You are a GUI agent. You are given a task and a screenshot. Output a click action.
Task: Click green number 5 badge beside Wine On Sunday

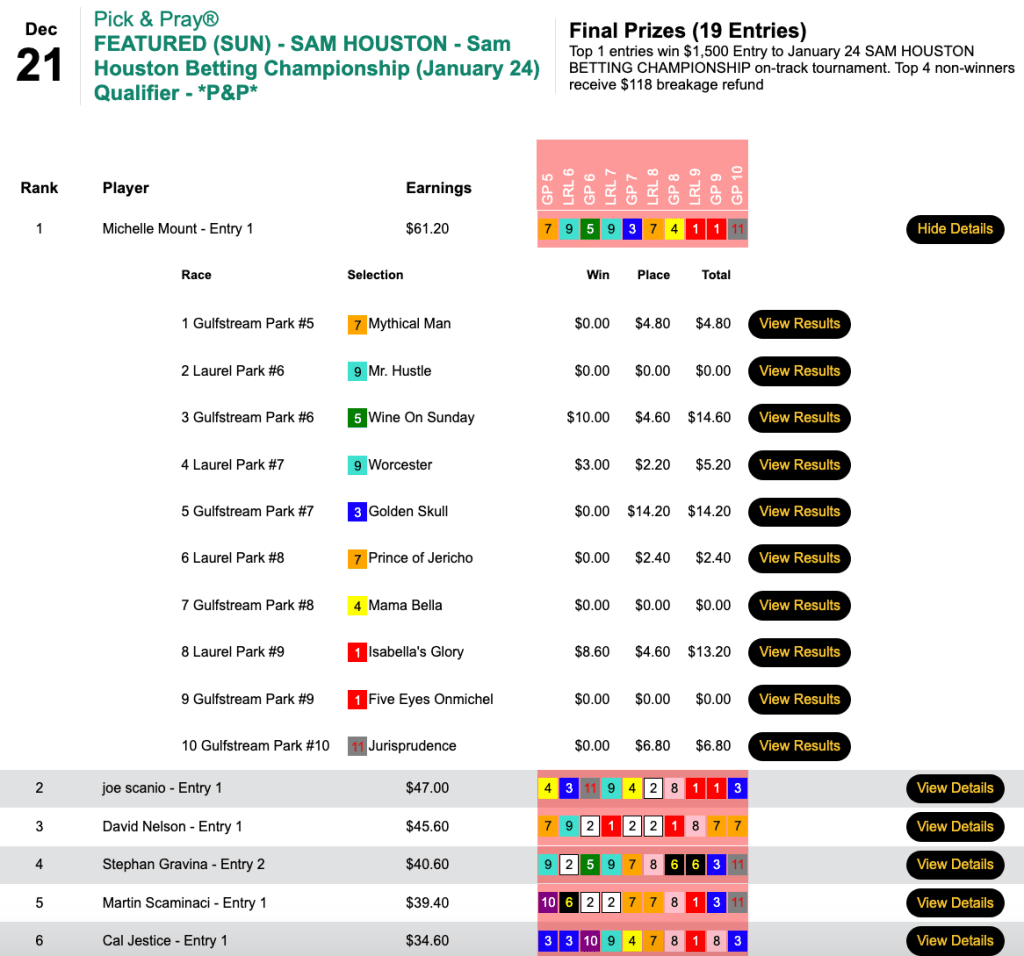[356, 418]
